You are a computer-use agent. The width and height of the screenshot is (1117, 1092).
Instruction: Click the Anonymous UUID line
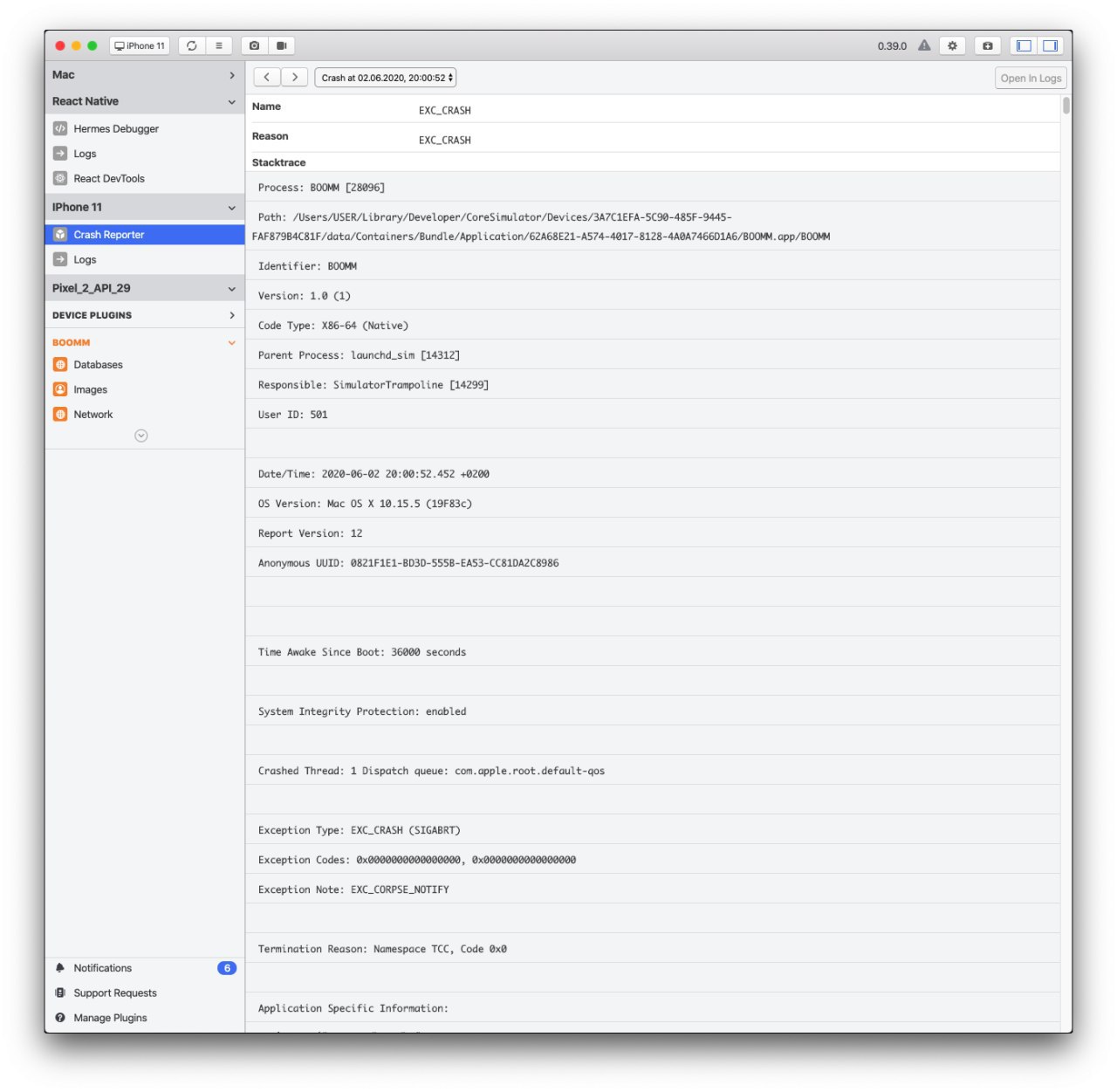(653, 563)
